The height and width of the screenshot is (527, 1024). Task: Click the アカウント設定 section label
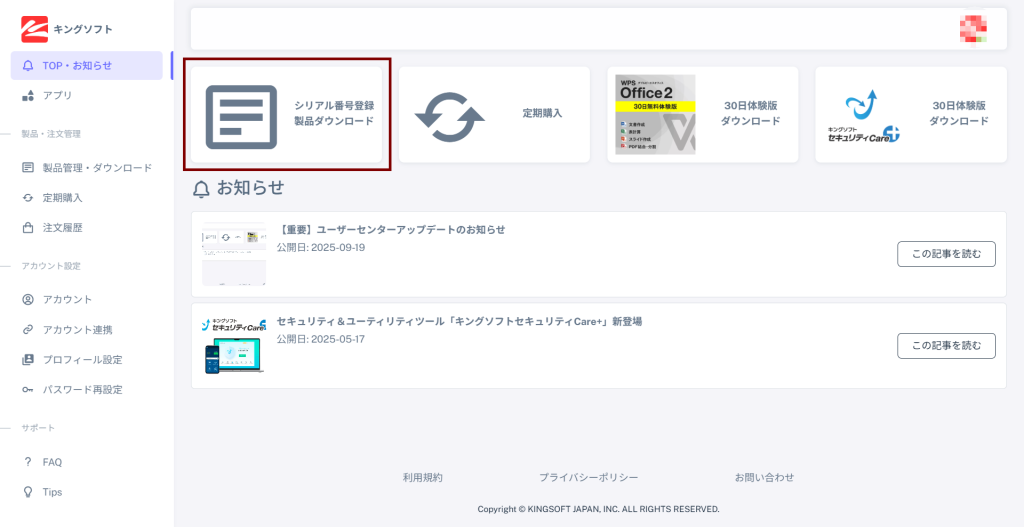click(x=51, y=266)
